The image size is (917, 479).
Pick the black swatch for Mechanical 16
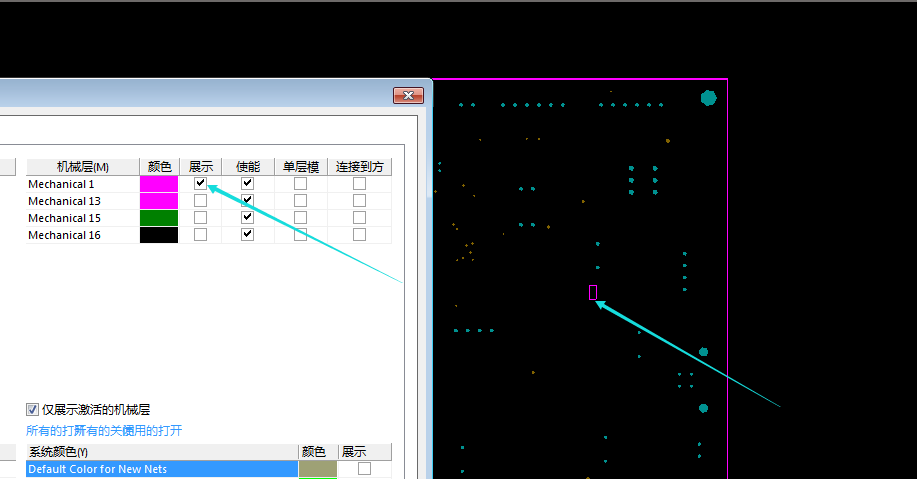pos(159,235)
